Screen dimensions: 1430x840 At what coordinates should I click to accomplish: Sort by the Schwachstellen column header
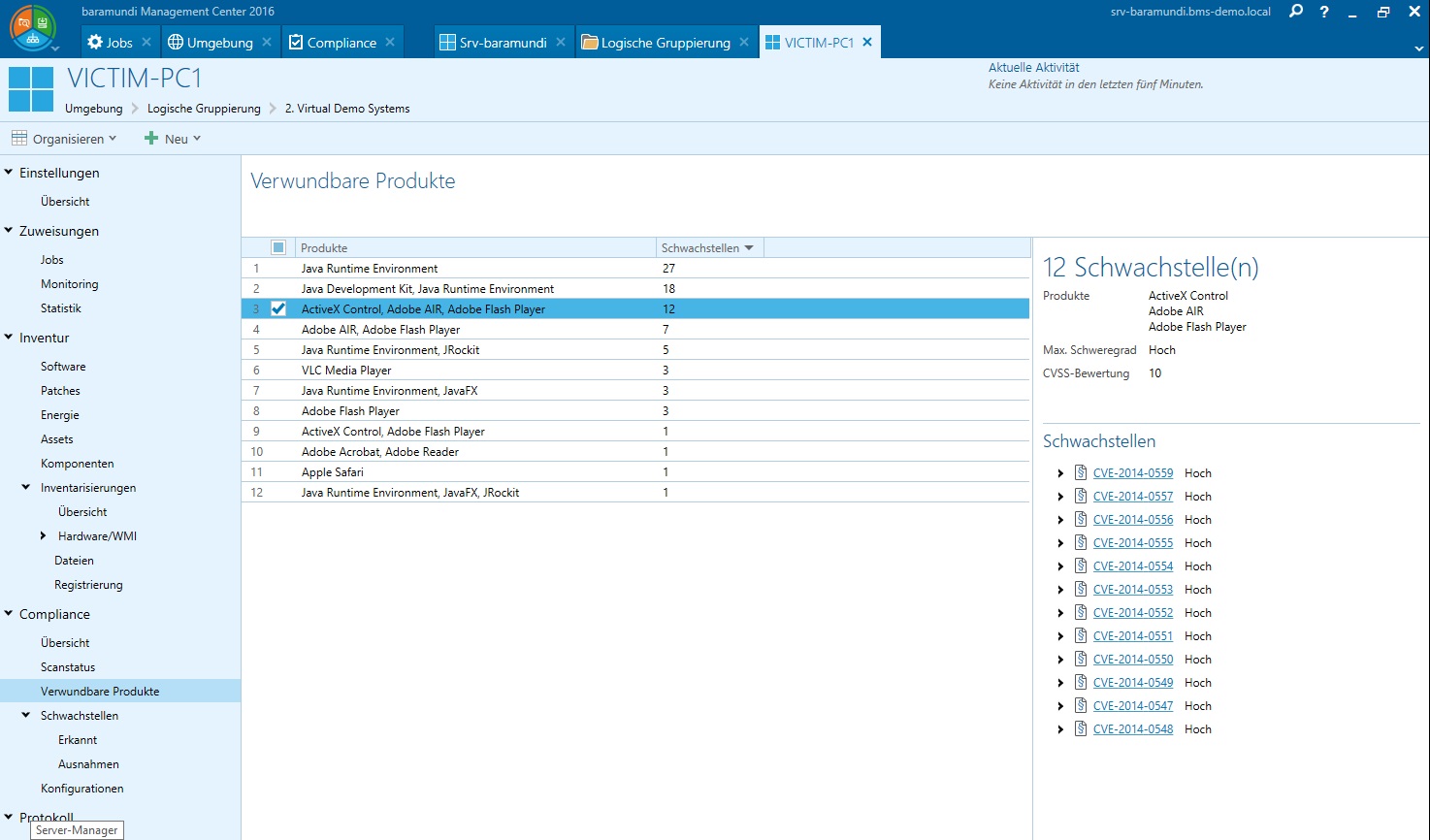tap(709, 247)
